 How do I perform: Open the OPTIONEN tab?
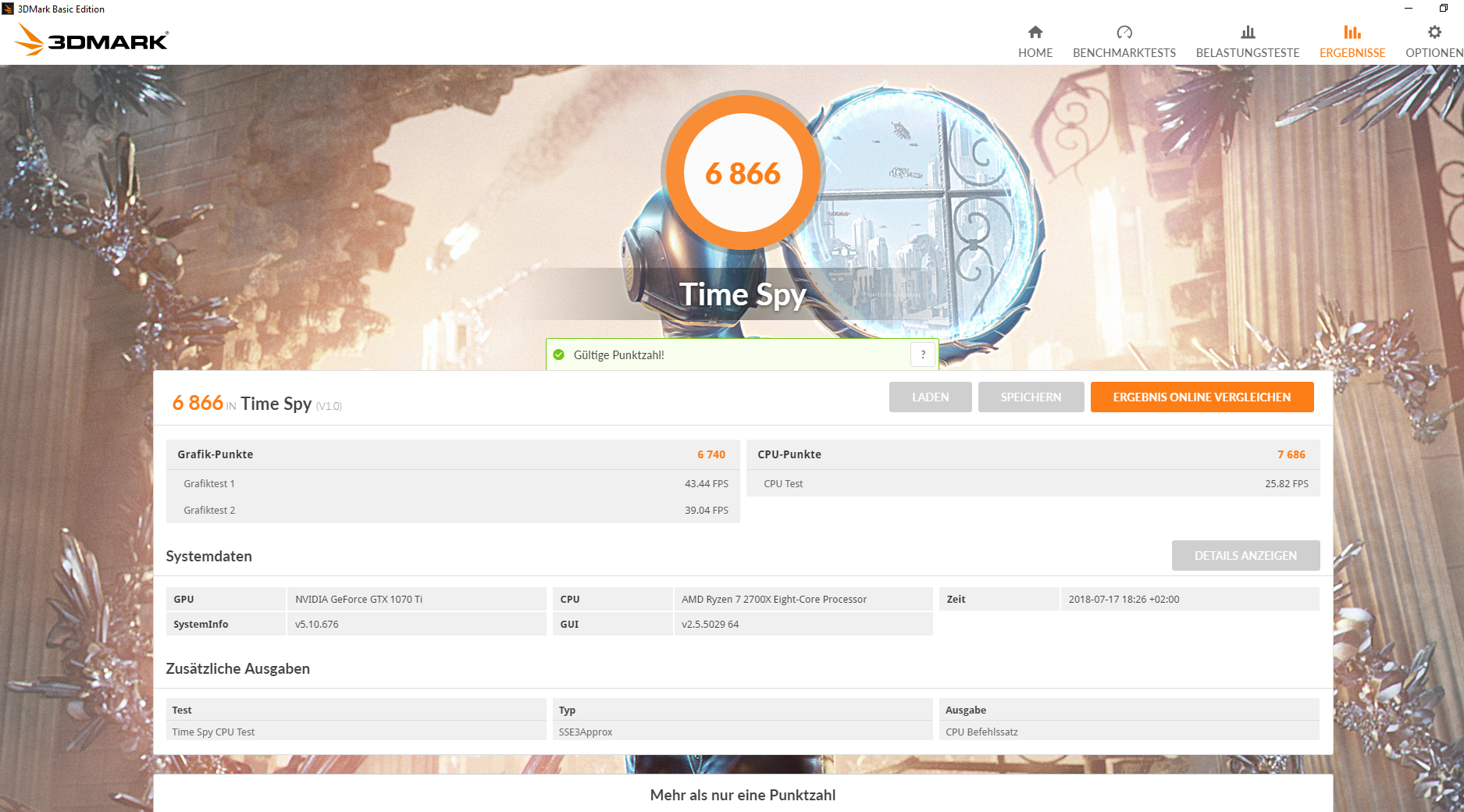tap(1434, 41)
